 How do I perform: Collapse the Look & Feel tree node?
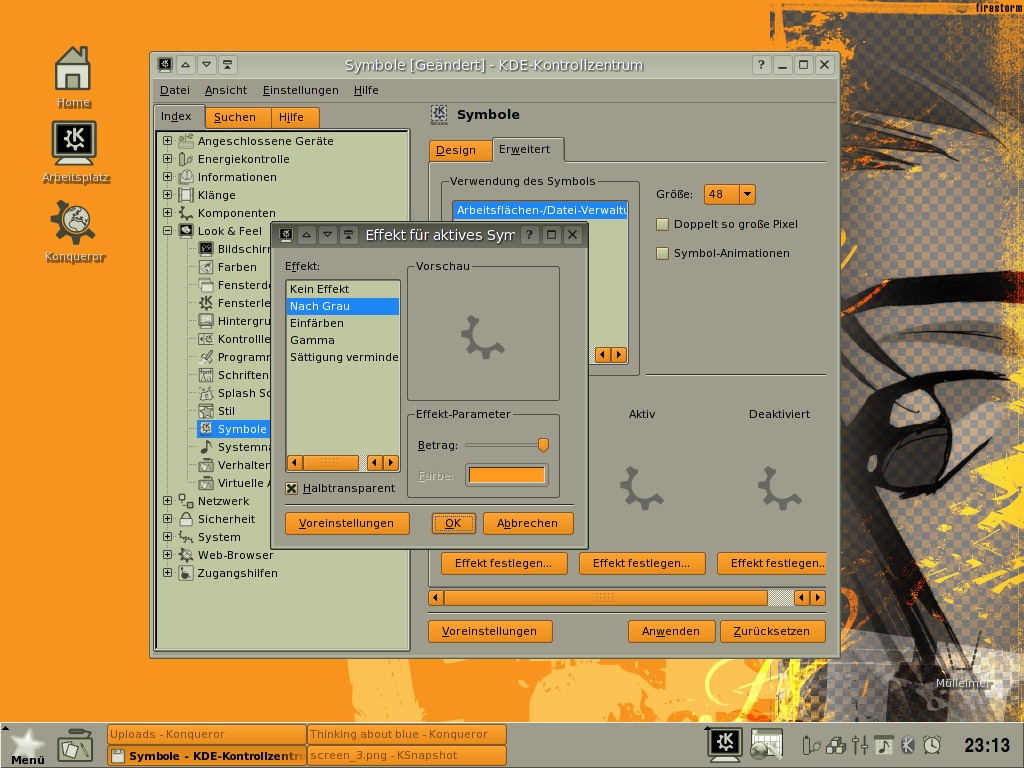[167, 231]
